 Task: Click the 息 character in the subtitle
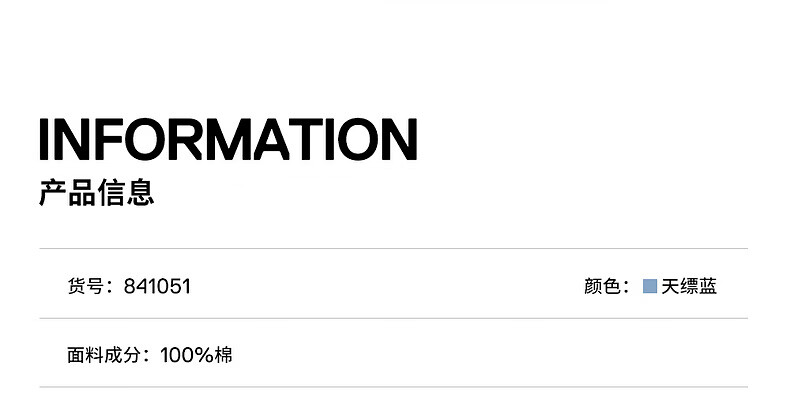[x=141, y=192]
